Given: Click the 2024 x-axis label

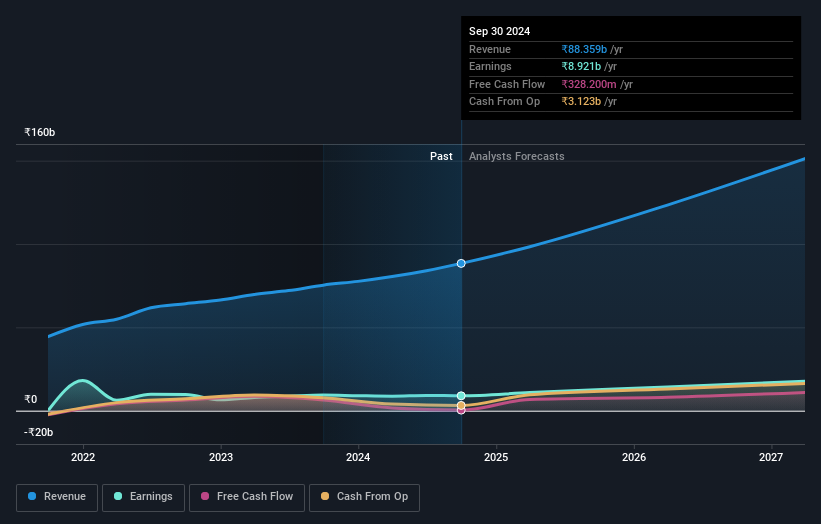Looking at the screenshot, I should coord(358,457).
